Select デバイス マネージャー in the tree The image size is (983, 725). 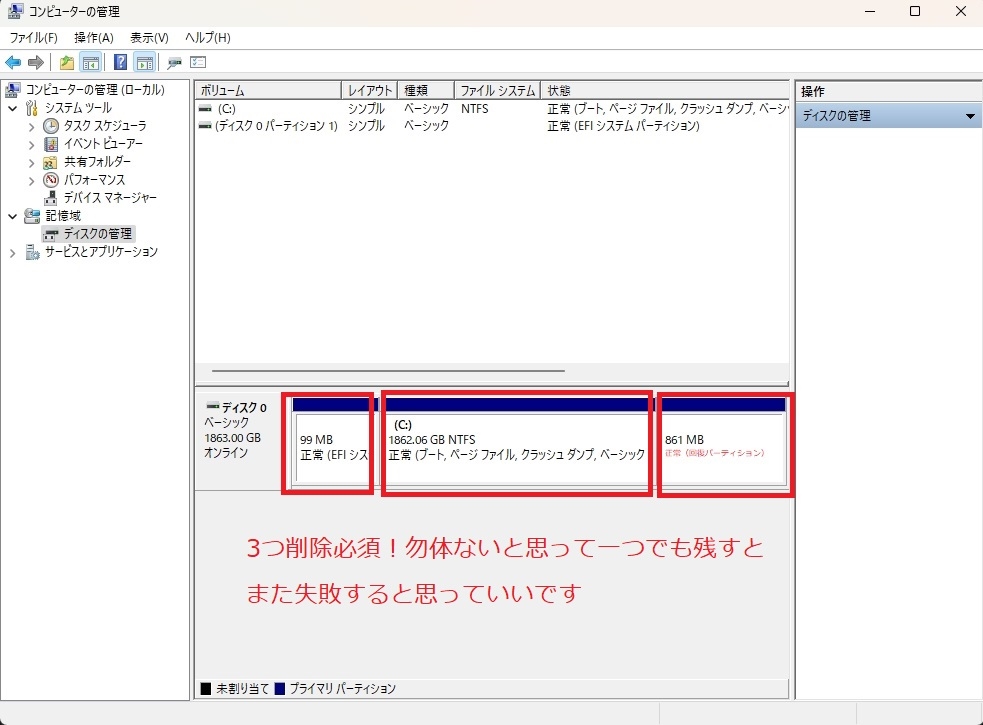(110, 198)
